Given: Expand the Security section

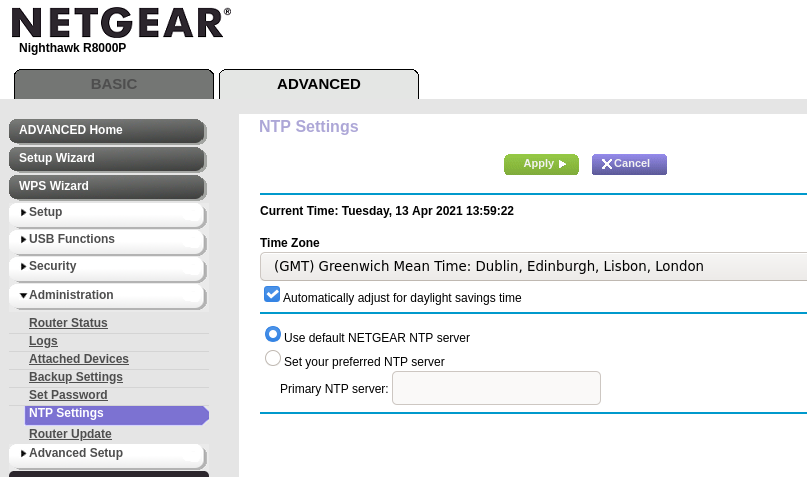Looking at the screenshot, I should tap(107, 268).
